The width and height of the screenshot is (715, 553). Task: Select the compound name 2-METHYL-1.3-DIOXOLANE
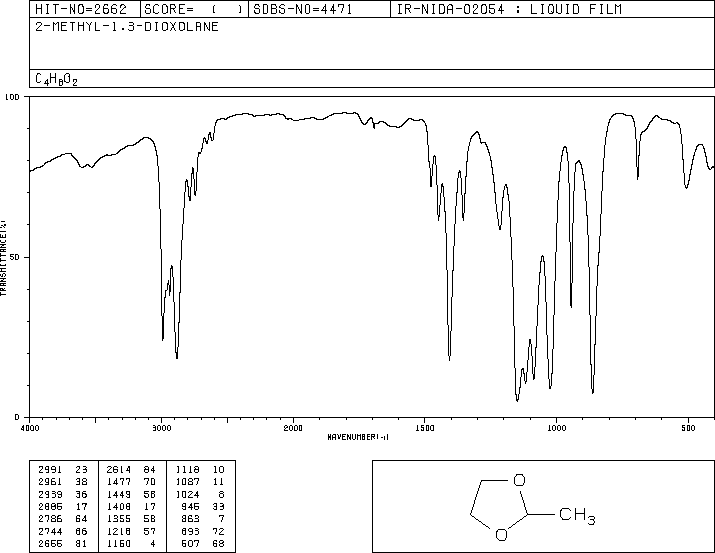[x=127, y=27]
